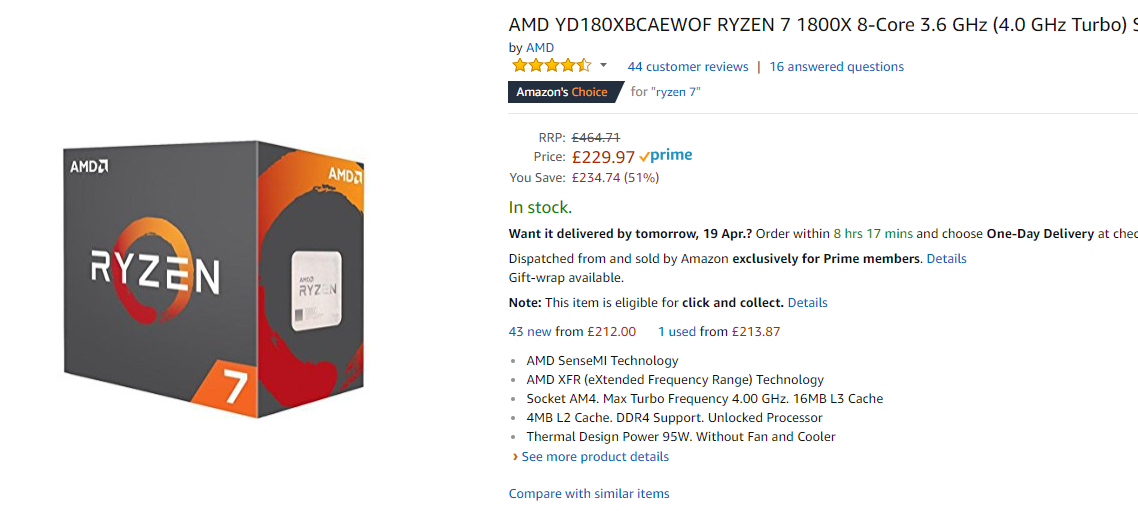Screen dimensions: 1138x511
Task: Click the star rating icons
Action: 552,66
